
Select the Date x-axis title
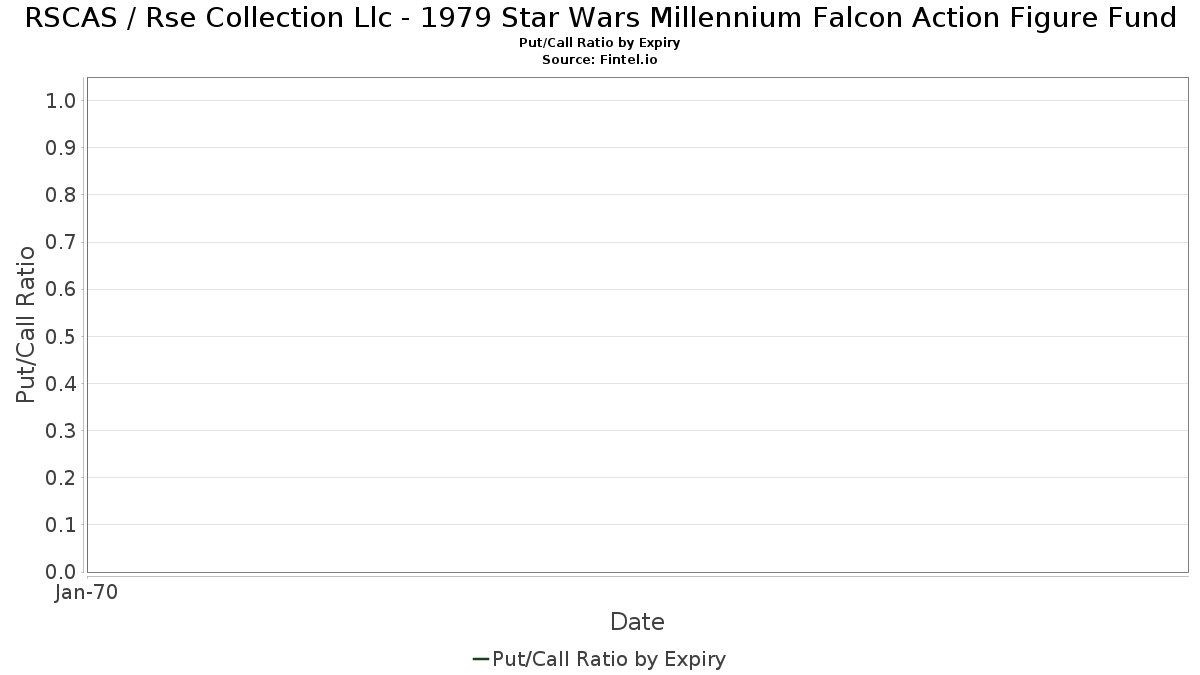click(x=637, y=622)
